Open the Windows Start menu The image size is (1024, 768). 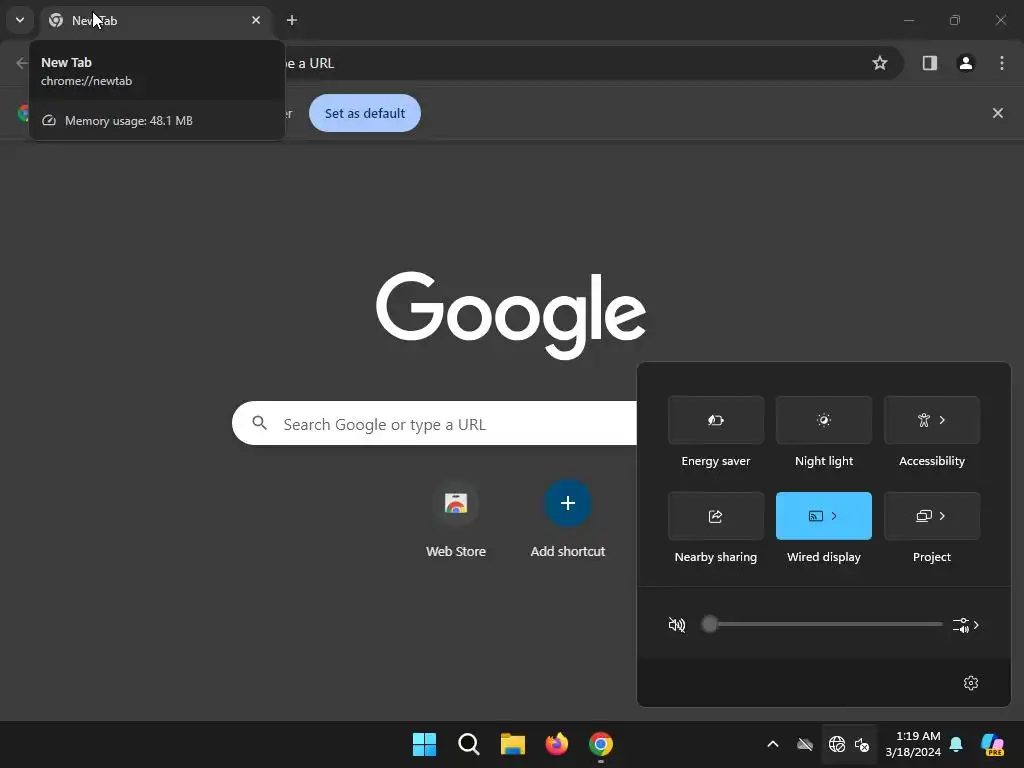pyautogui.click(x=424, y=744)
